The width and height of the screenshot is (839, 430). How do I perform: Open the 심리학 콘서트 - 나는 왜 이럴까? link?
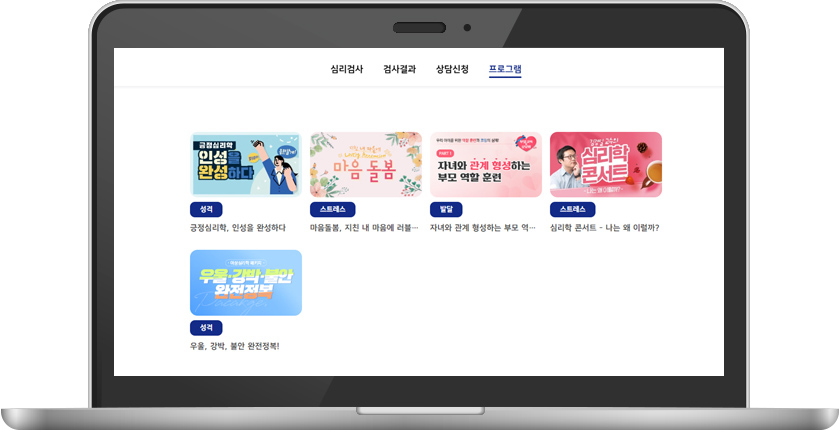tap(605, 228)
